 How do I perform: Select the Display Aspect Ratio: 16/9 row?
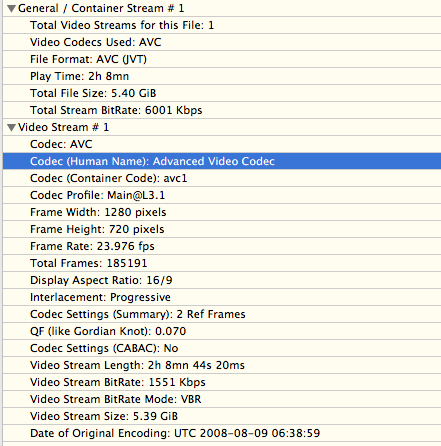click(x=222, y=280)
